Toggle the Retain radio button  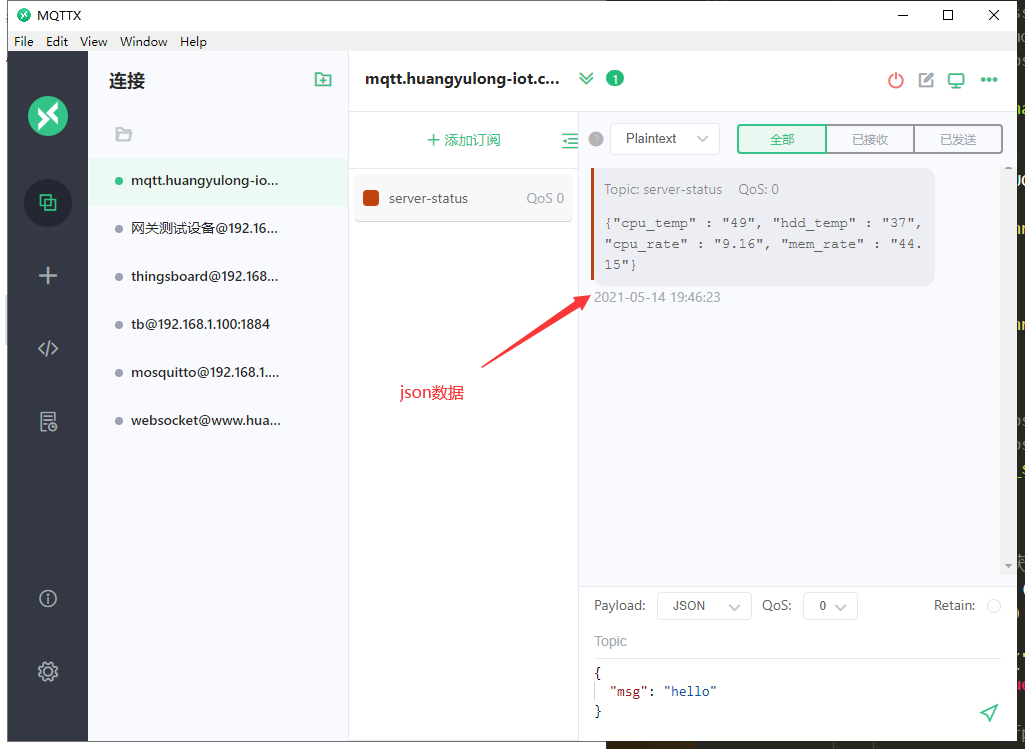coord(993,606)
